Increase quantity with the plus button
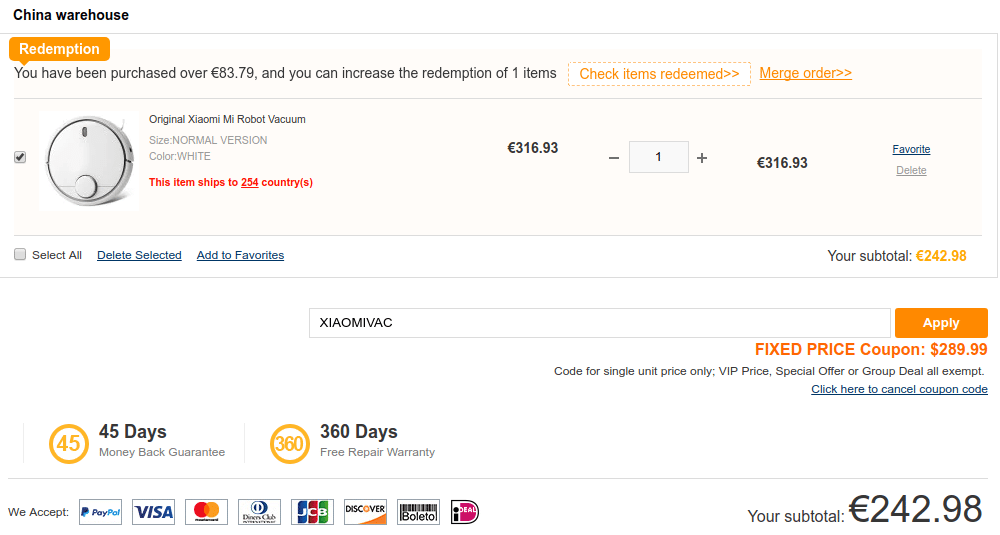Viewport: 1000px width, 535px height. pos(702,158)
